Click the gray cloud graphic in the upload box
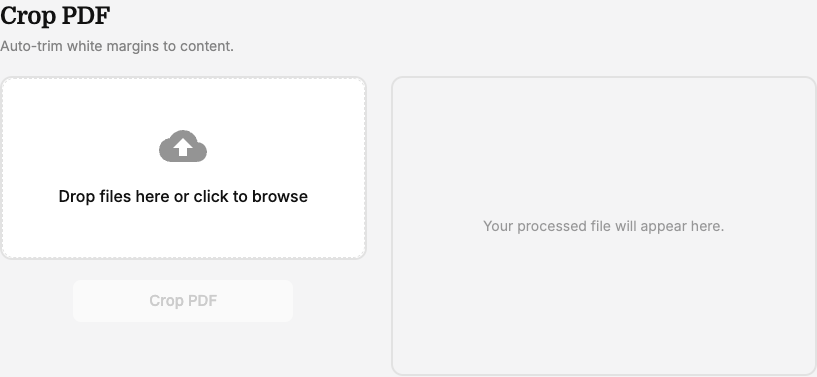Viewport: 817px width, 377px height. [183, 146]
